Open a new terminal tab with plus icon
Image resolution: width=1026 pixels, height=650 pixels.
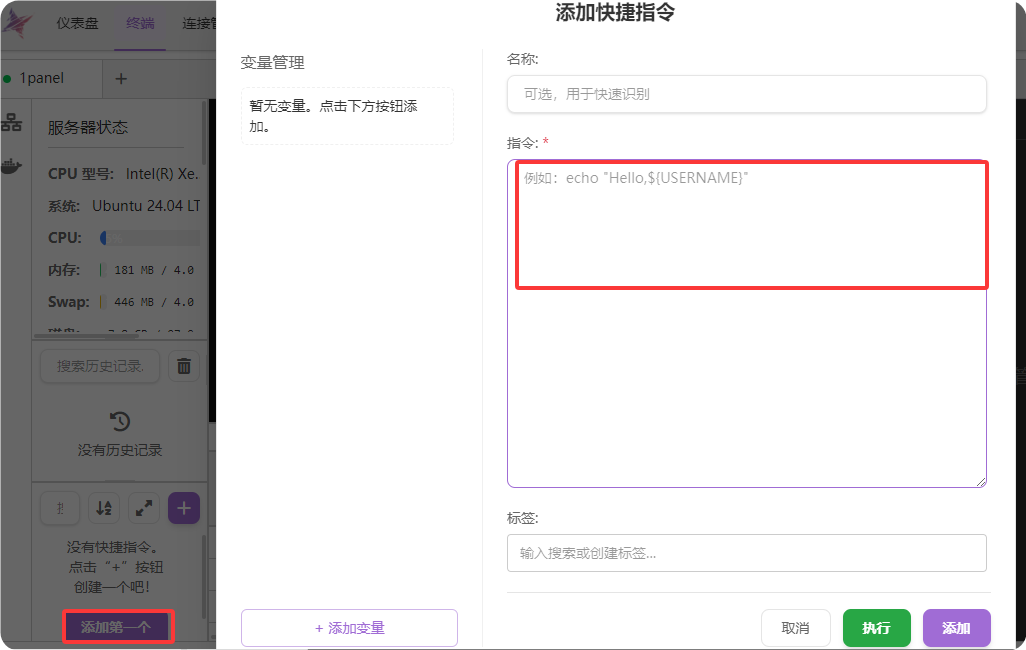pyautogui.click(x=121, y=78)
